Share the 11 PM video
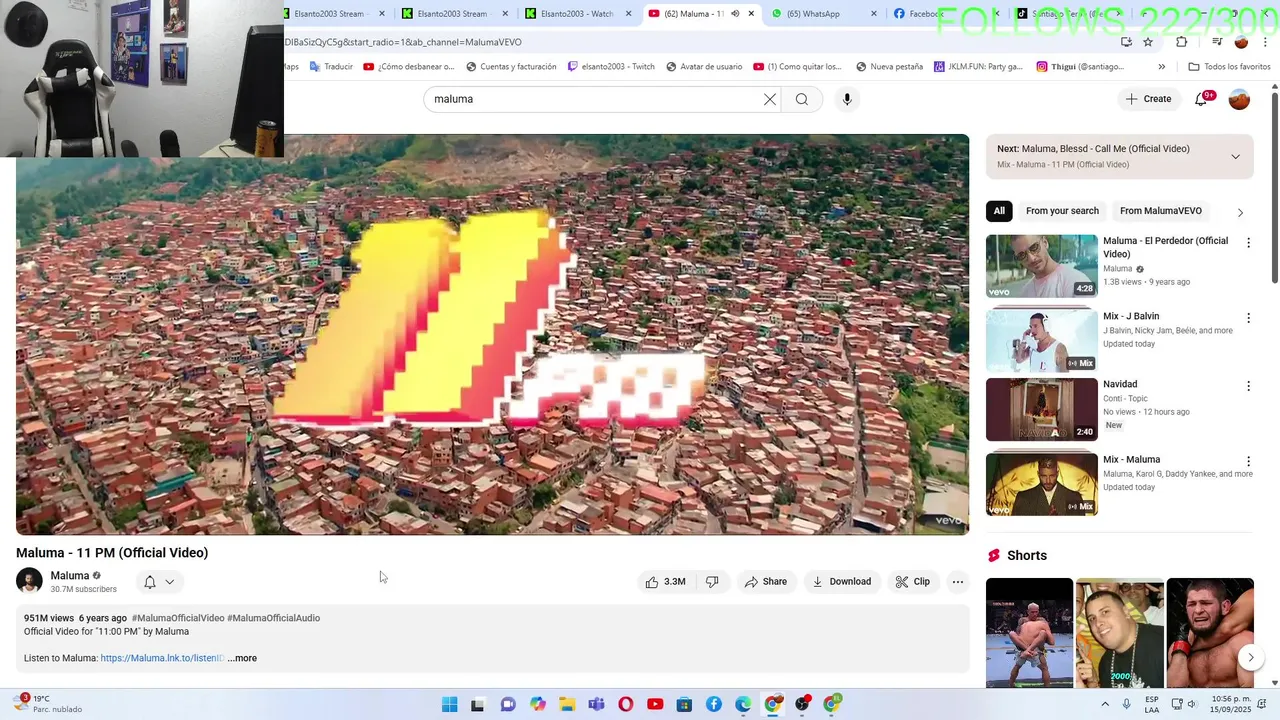Image resolution: width=1280 pixels, height=720 pixels. pyautogui.click(x=766, y=582)
